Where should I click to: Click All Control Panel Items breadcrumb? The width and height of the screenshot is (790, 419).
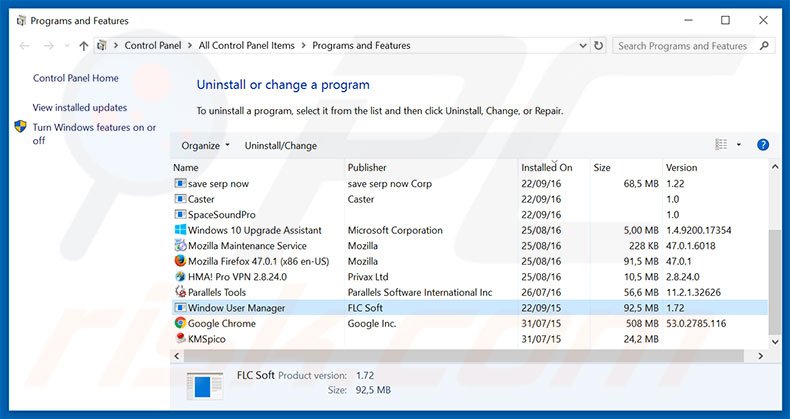tap(246, 45)
